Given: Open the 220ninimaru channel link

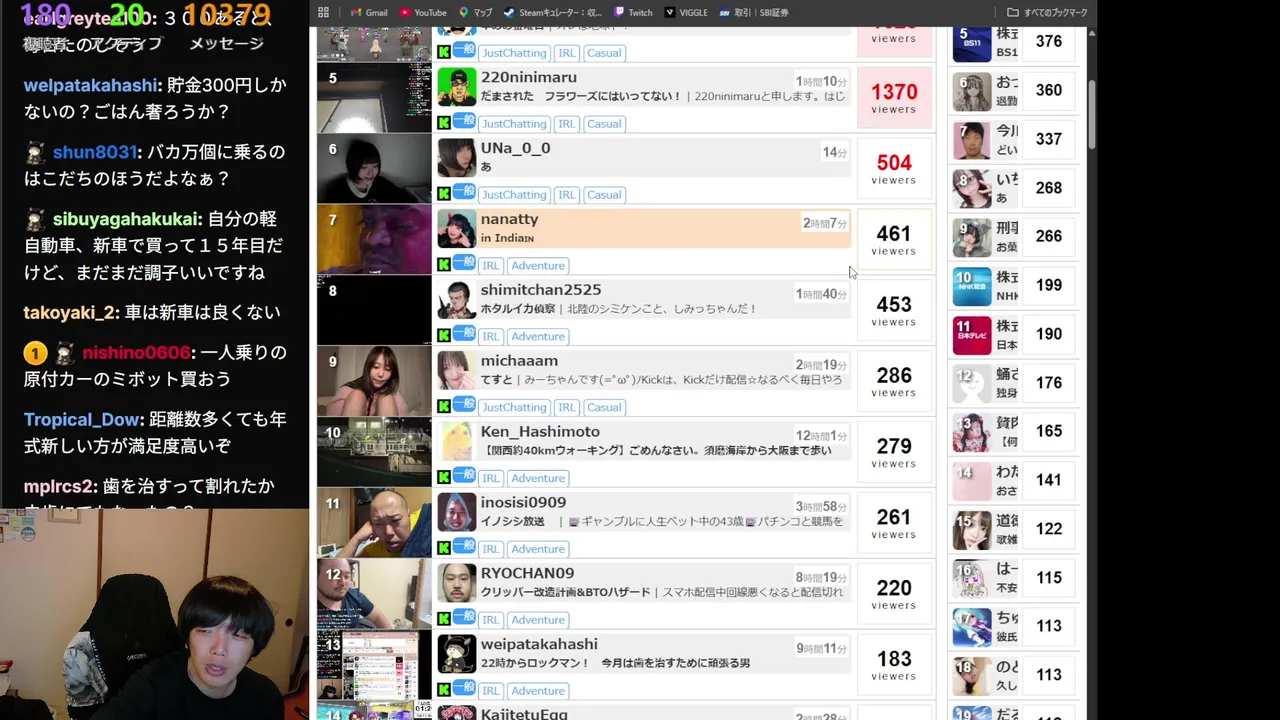Looking at the screenshot, I should (x=528, y=77).
